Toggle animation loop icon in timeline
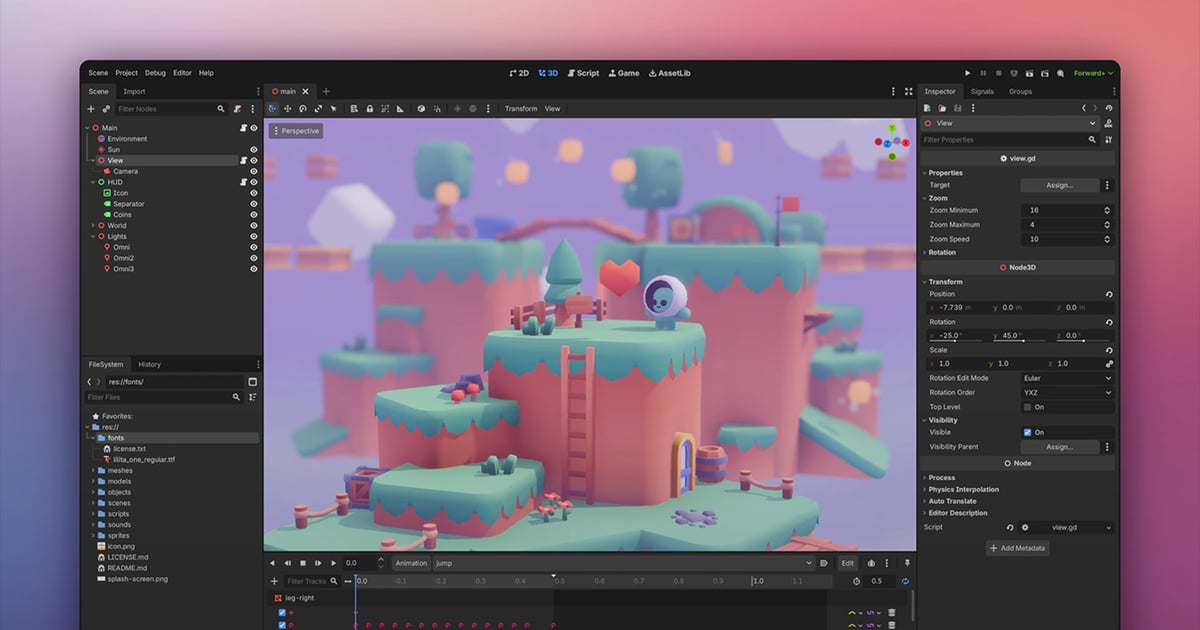Image resolution: width=1200 pixels, height=630 pixels. click(x=905, y=581)
